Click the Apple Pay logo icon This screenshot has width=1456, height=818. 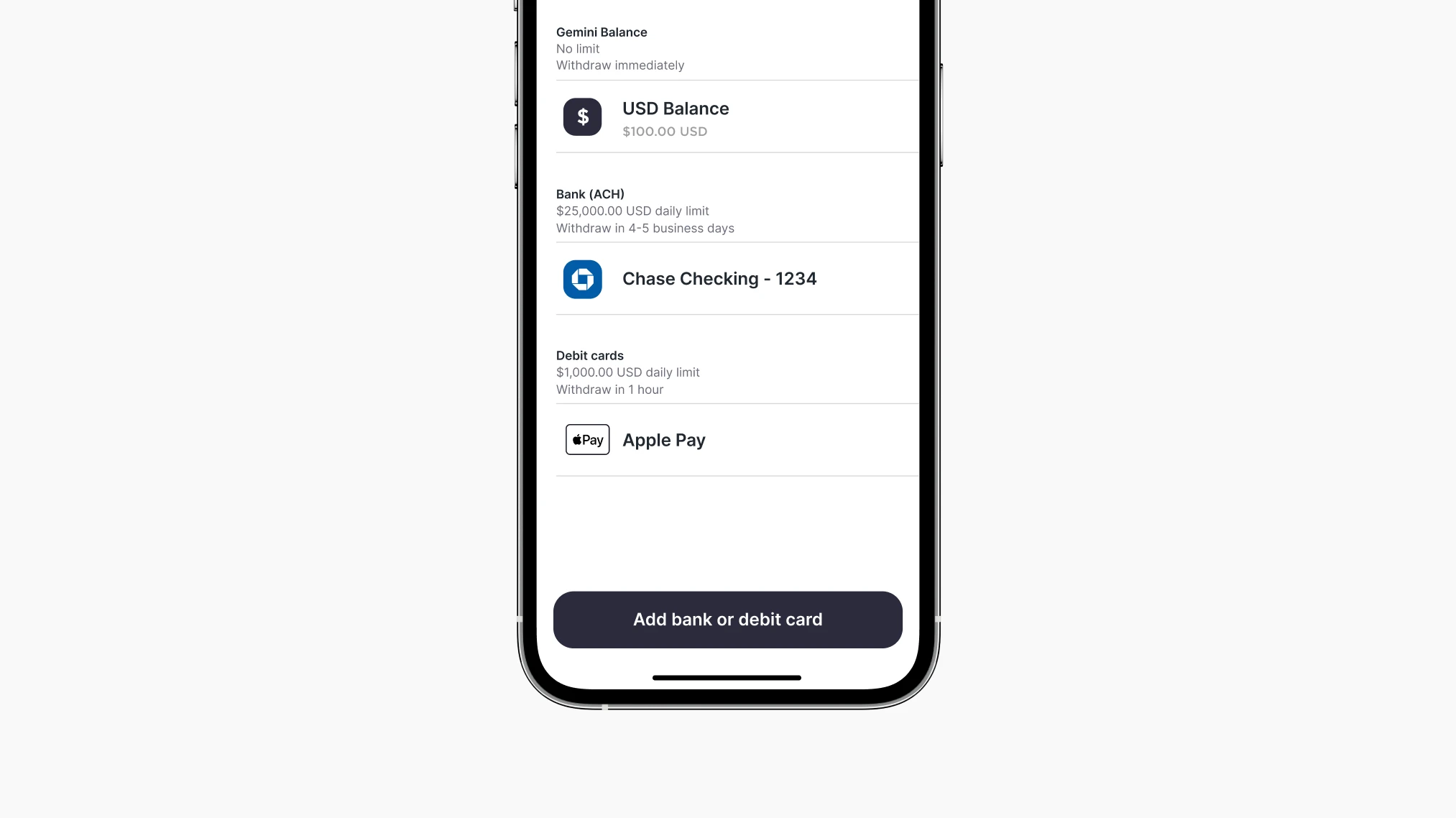[587, 439]
